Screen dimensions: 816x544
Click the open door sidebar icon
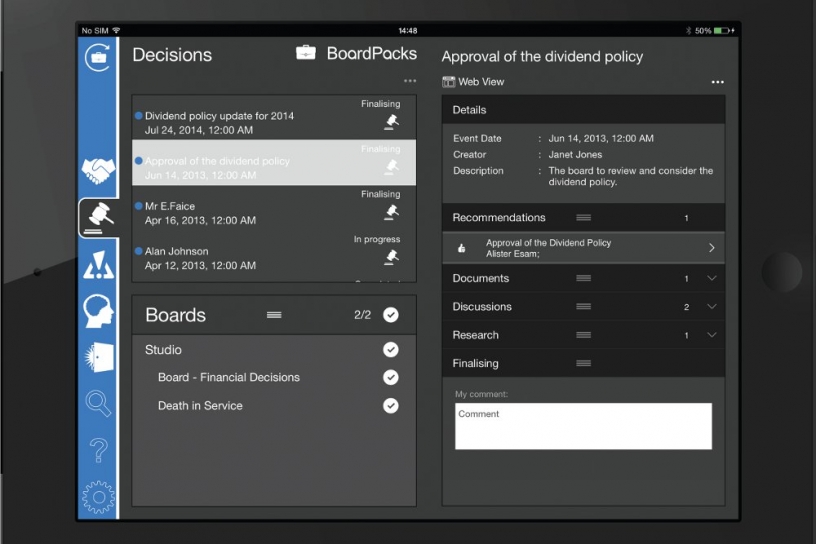click(x=98, y=357)
